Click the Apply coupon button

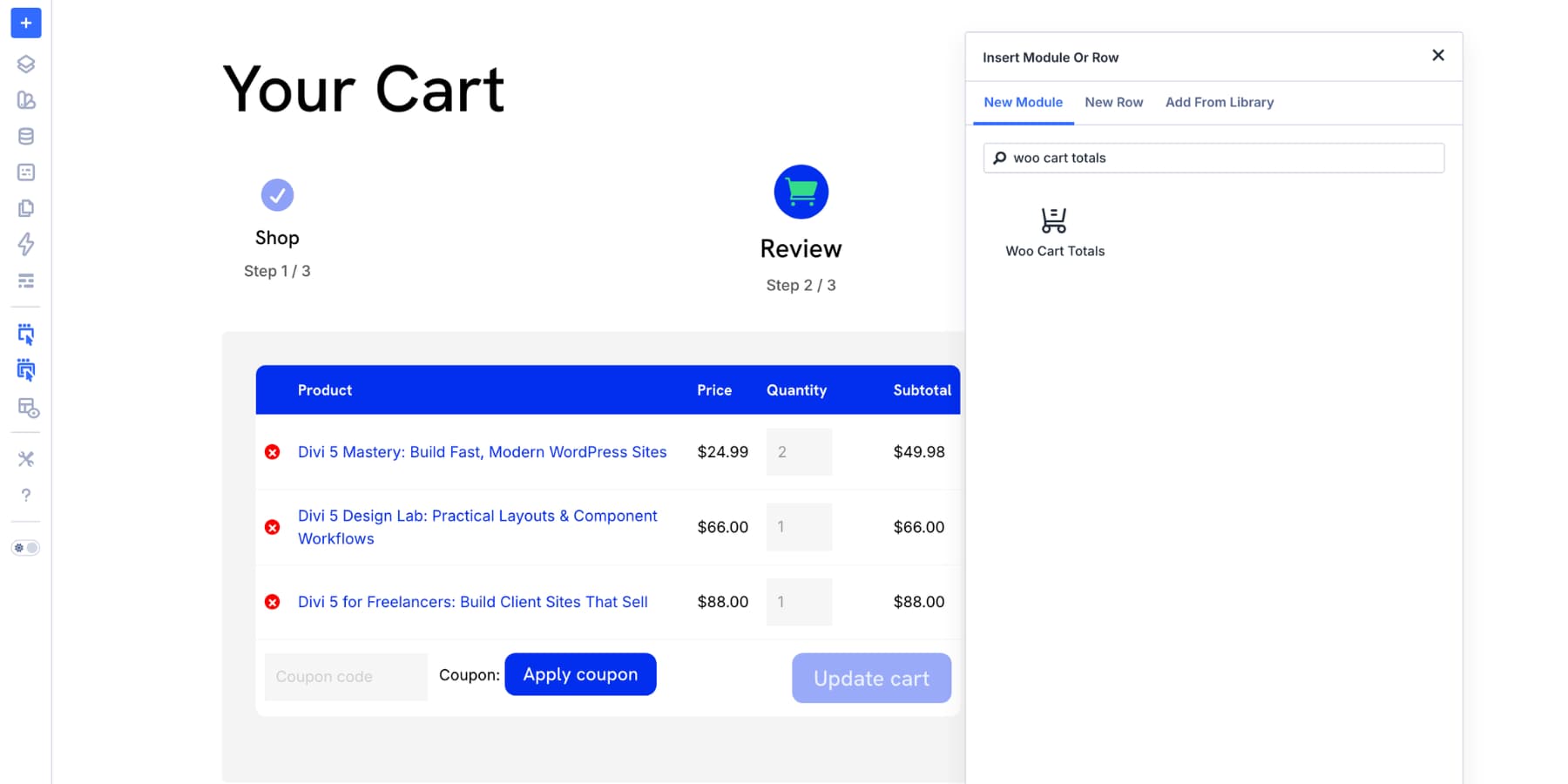click(x=580, y=674)
